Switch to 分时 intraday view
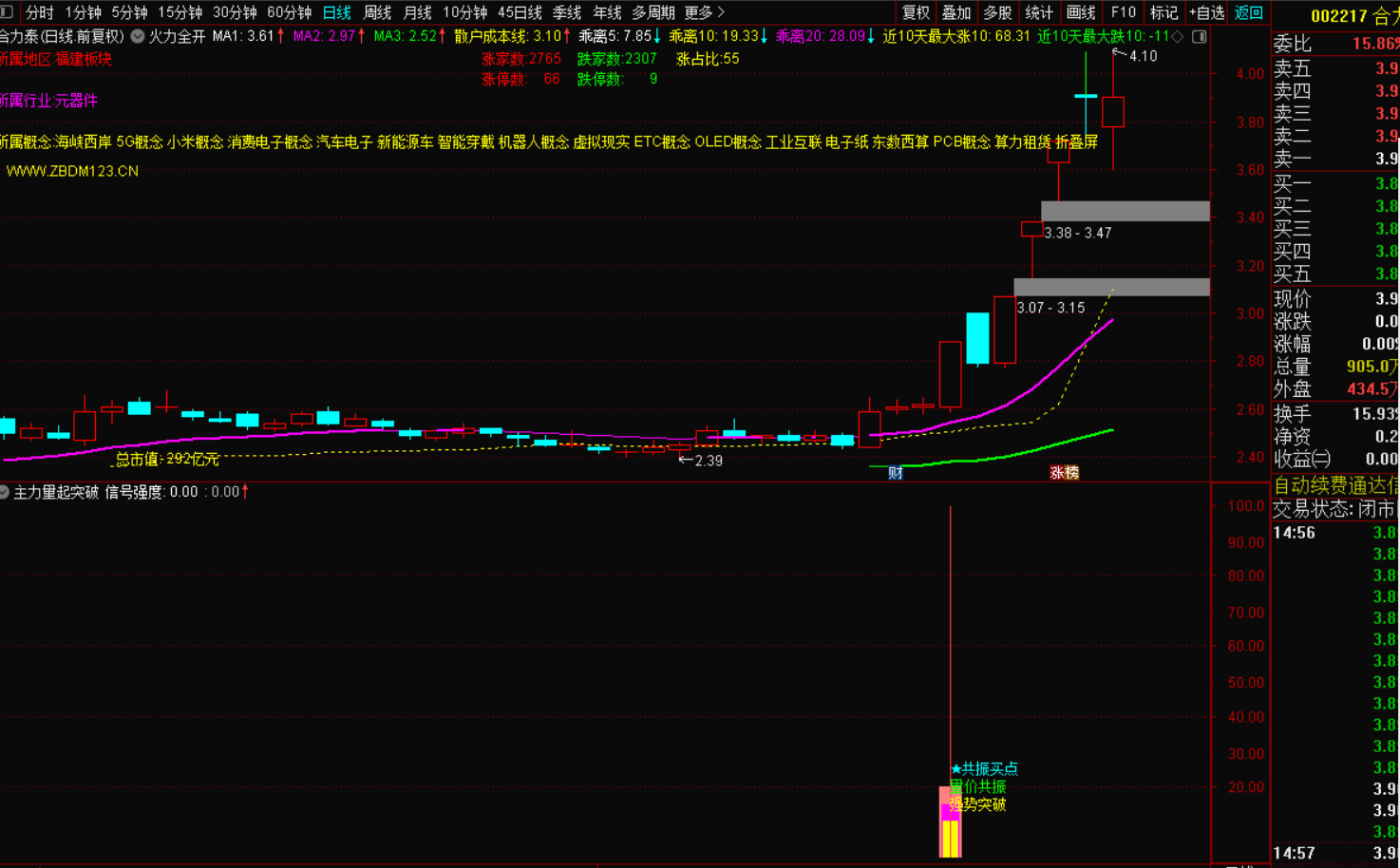The width and height of the screenshot is (1400, 868). tap(40, 12)
